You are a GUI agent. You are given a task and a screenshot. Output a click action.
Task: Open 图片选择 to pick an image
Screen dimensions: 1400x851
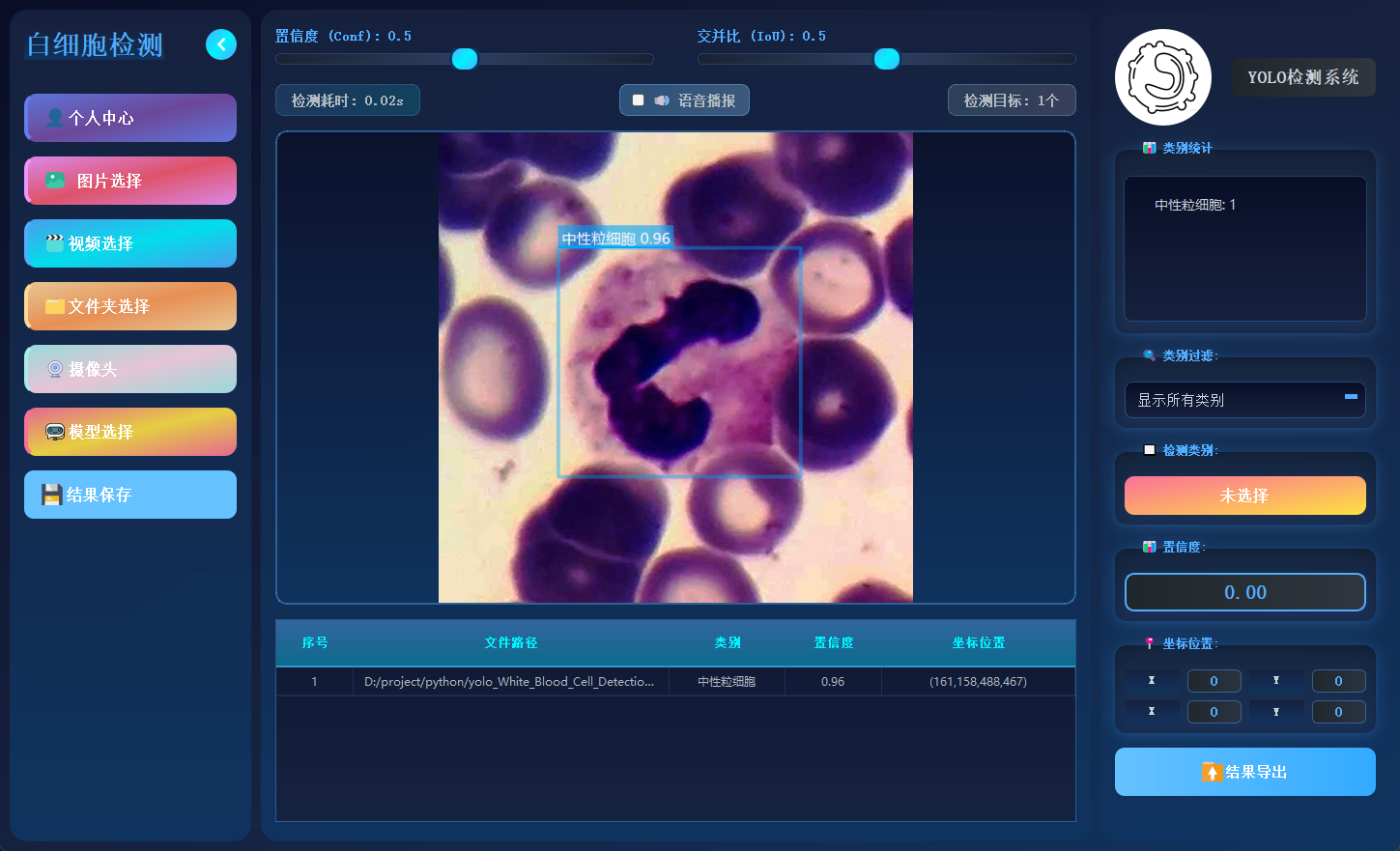[130, 181]
